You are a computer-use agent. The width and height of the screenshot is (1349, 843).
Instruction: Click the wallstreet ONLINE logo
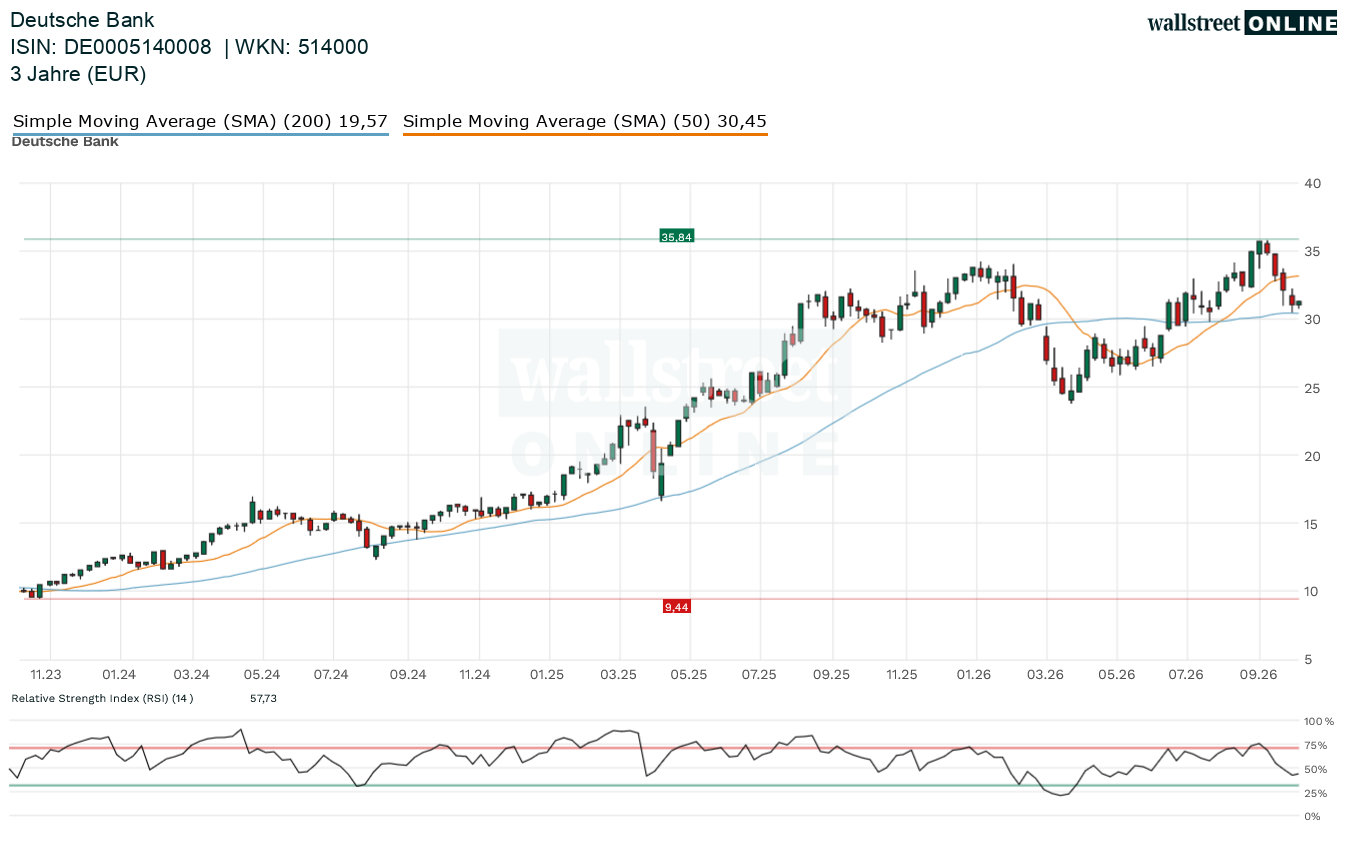pyautogui.click(x=1242, y=23)
